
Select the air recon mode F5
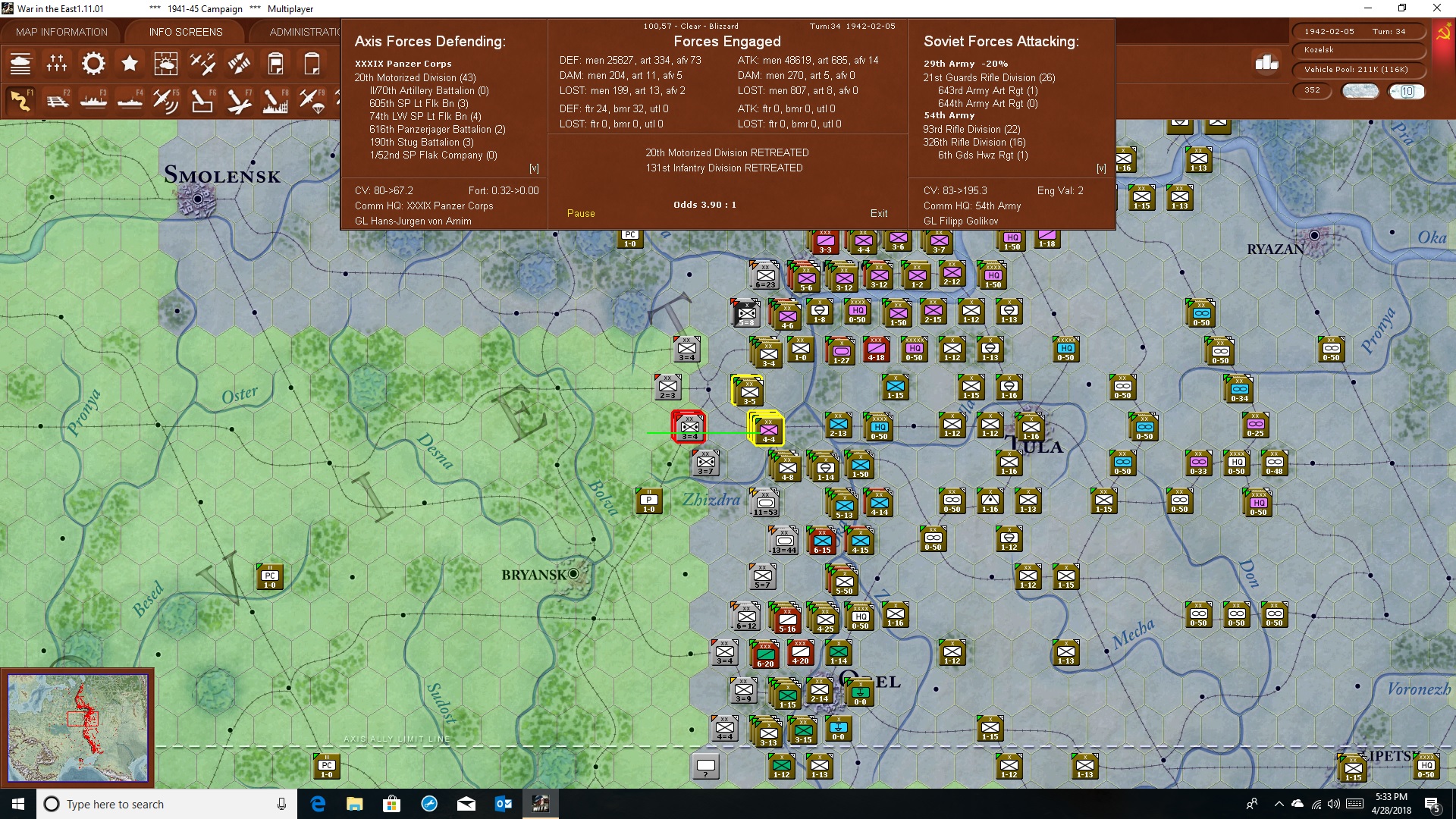(x=166, y=100)
